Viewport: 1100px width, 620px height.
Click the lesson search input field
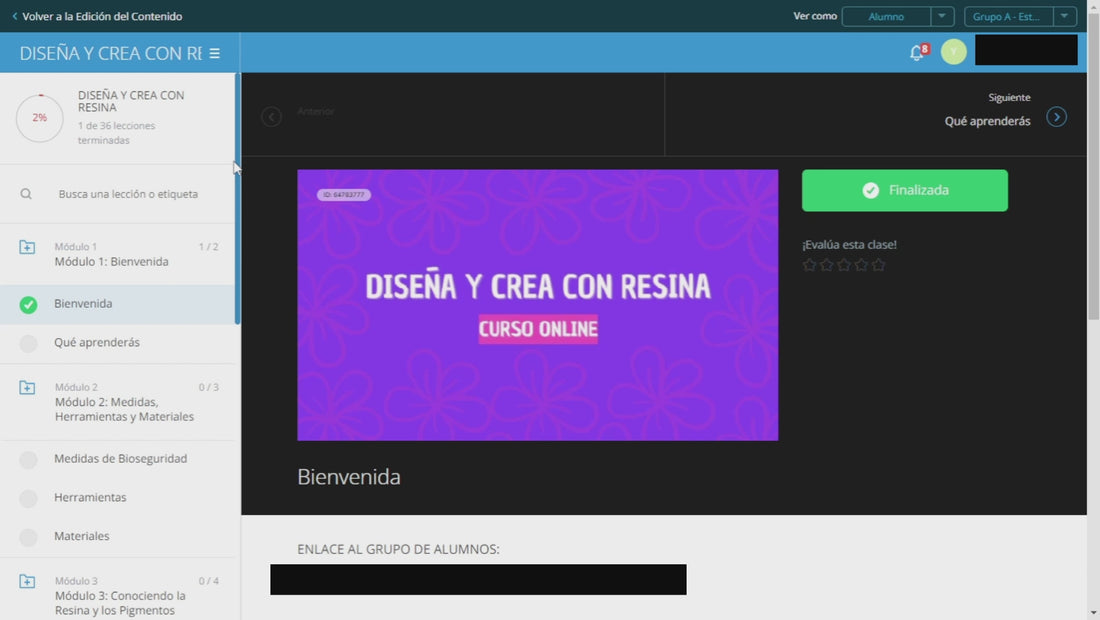(x=128, y=194)
